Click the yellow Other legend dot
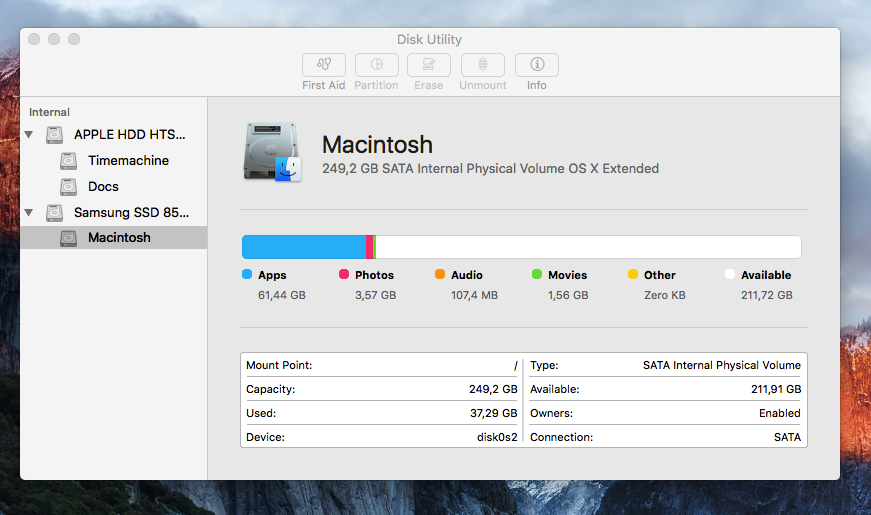871x515 pixels. (x=633, y=274)
